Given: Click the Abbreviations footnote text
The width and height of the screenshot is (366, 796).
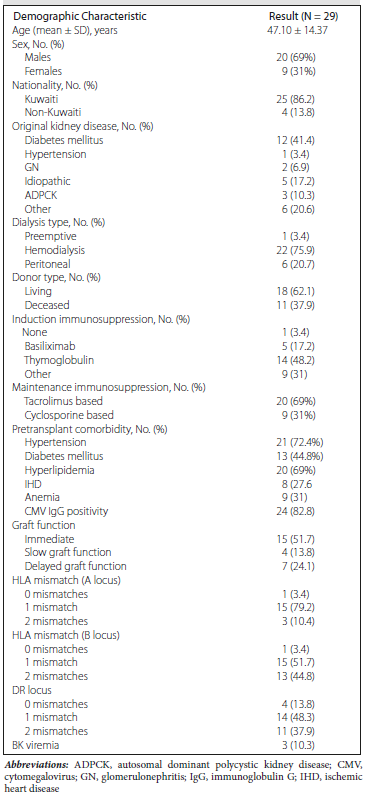Looking at the screenshot, I should click(x=183, y=777).
